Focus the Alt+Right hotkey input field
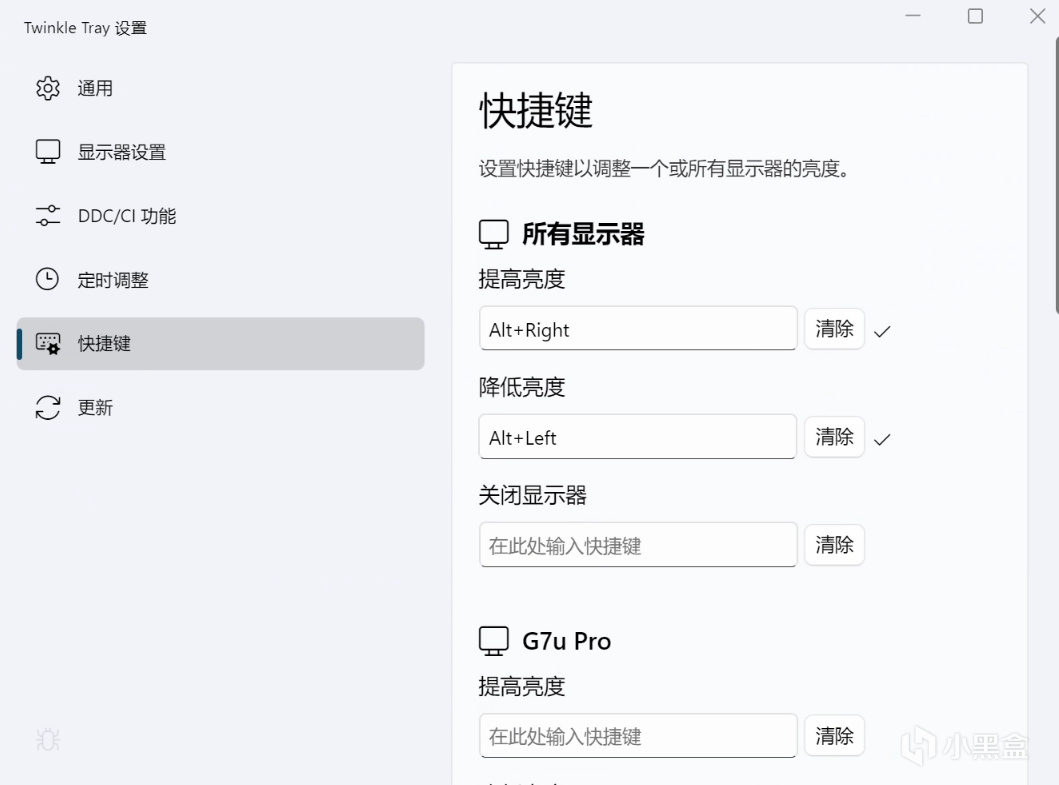 pos(638,329)
